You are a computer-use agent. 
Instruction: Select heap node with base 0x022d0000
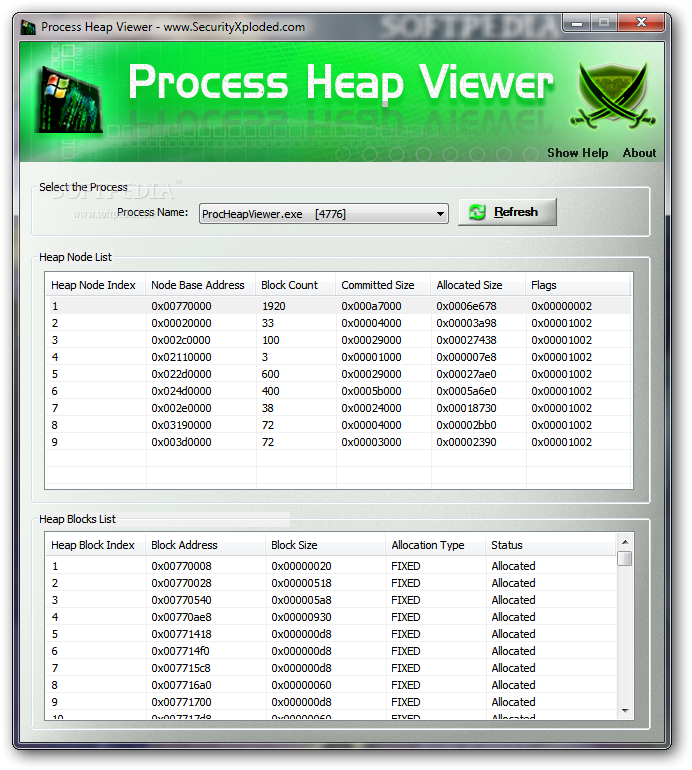[338, 374]
